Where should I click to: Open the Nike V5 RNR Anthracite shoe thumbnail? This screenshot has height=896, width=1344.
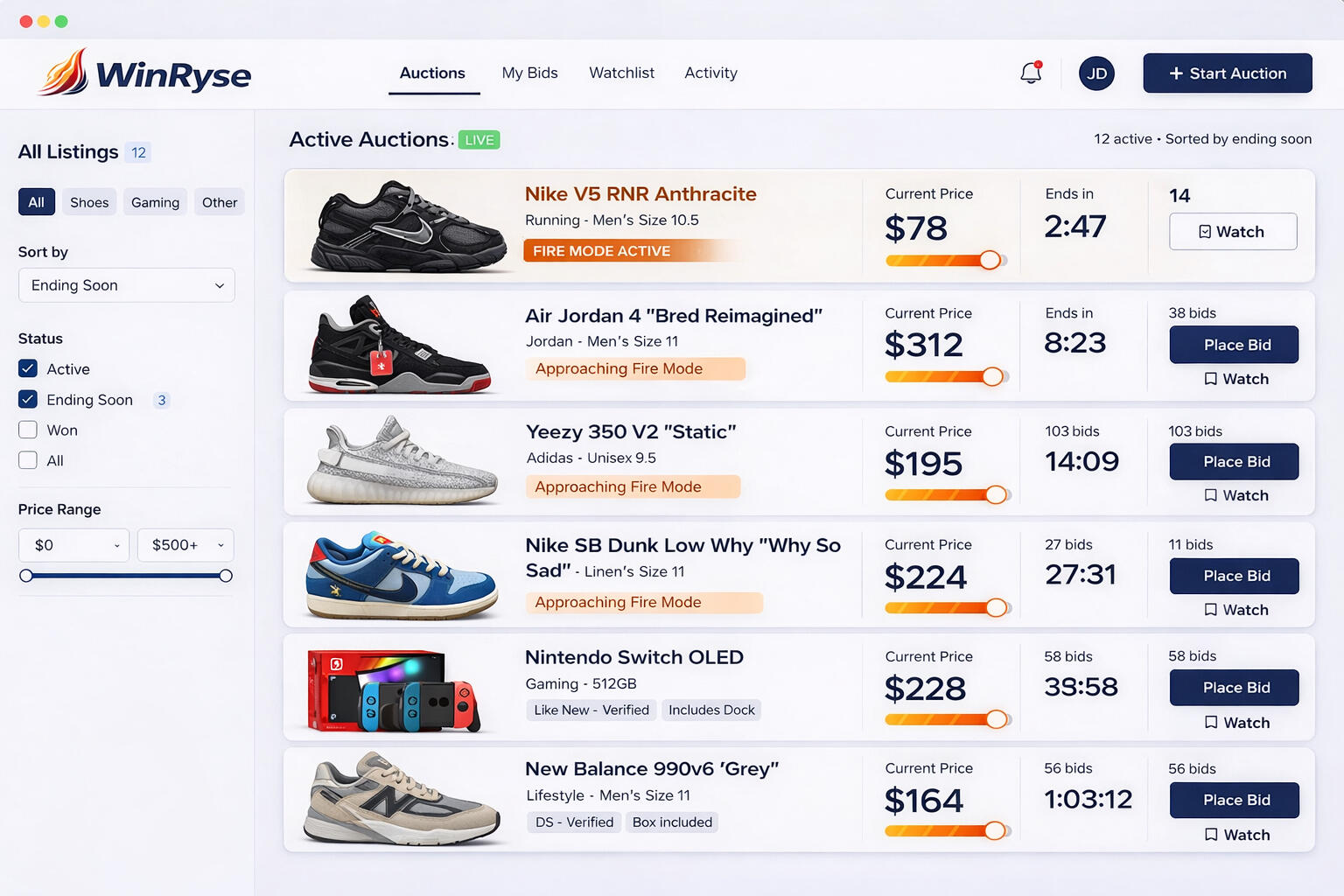click(408, 226)
